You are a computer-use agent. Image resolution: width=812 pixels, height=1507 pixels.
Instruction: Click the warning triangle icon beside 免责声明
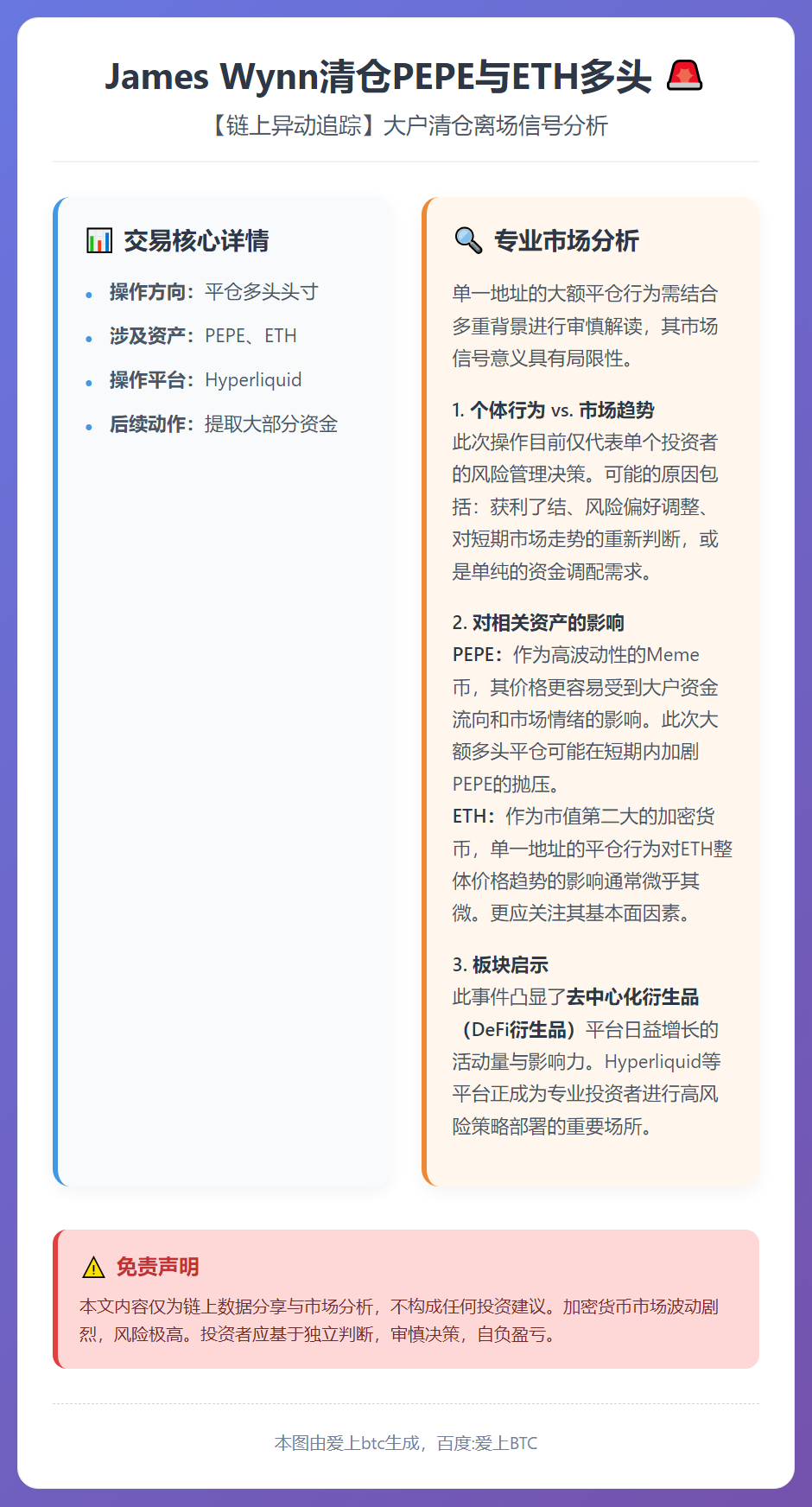tap(93, 1268)
